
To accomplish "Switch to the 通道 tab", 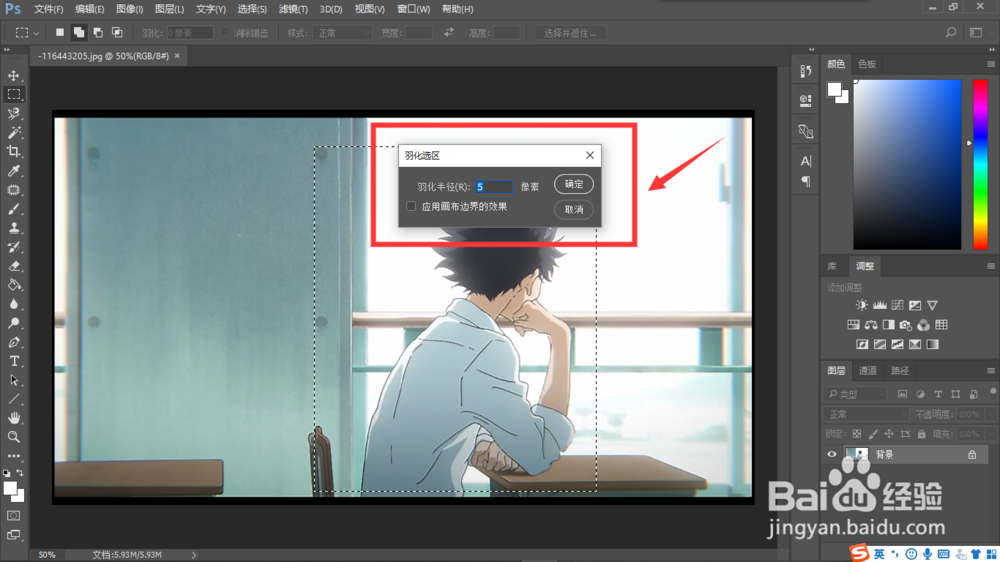I will pos(867,371).
